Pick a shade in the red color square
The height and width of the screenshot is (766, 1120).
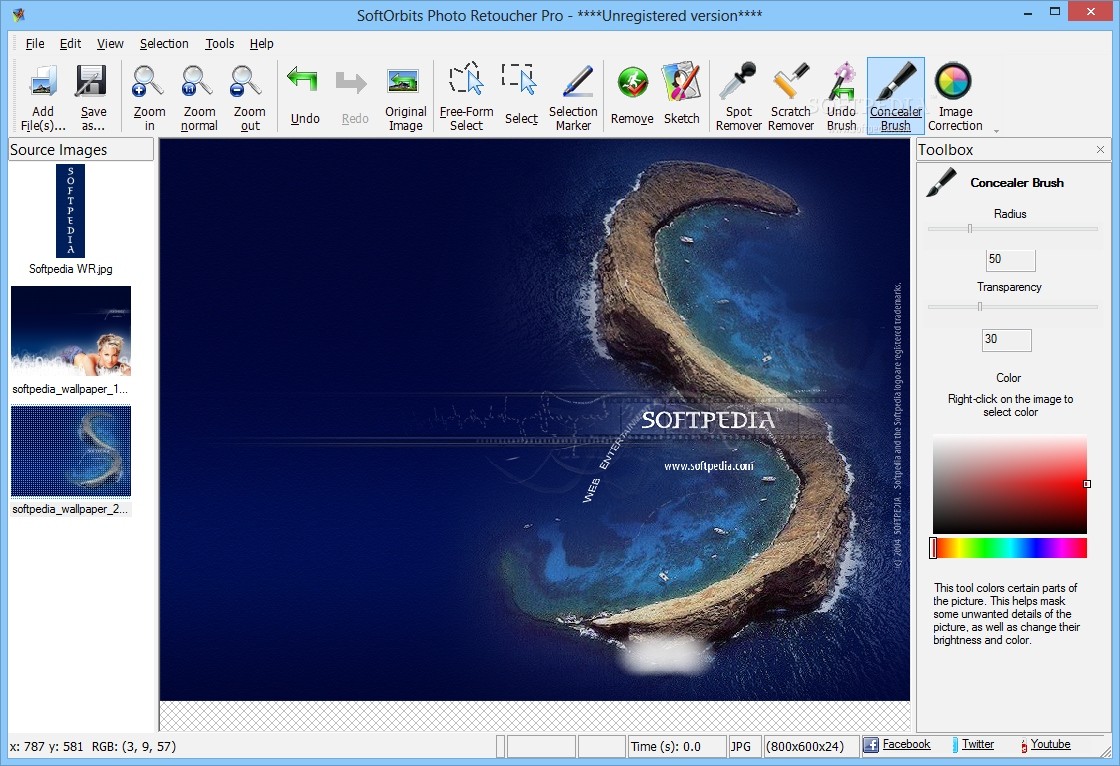(1010, 485)
